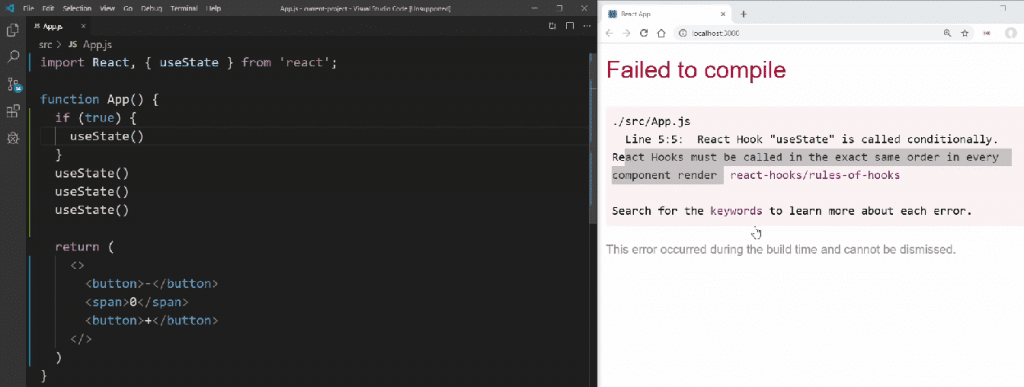Open the Search view in activity bar

point(12,57)
